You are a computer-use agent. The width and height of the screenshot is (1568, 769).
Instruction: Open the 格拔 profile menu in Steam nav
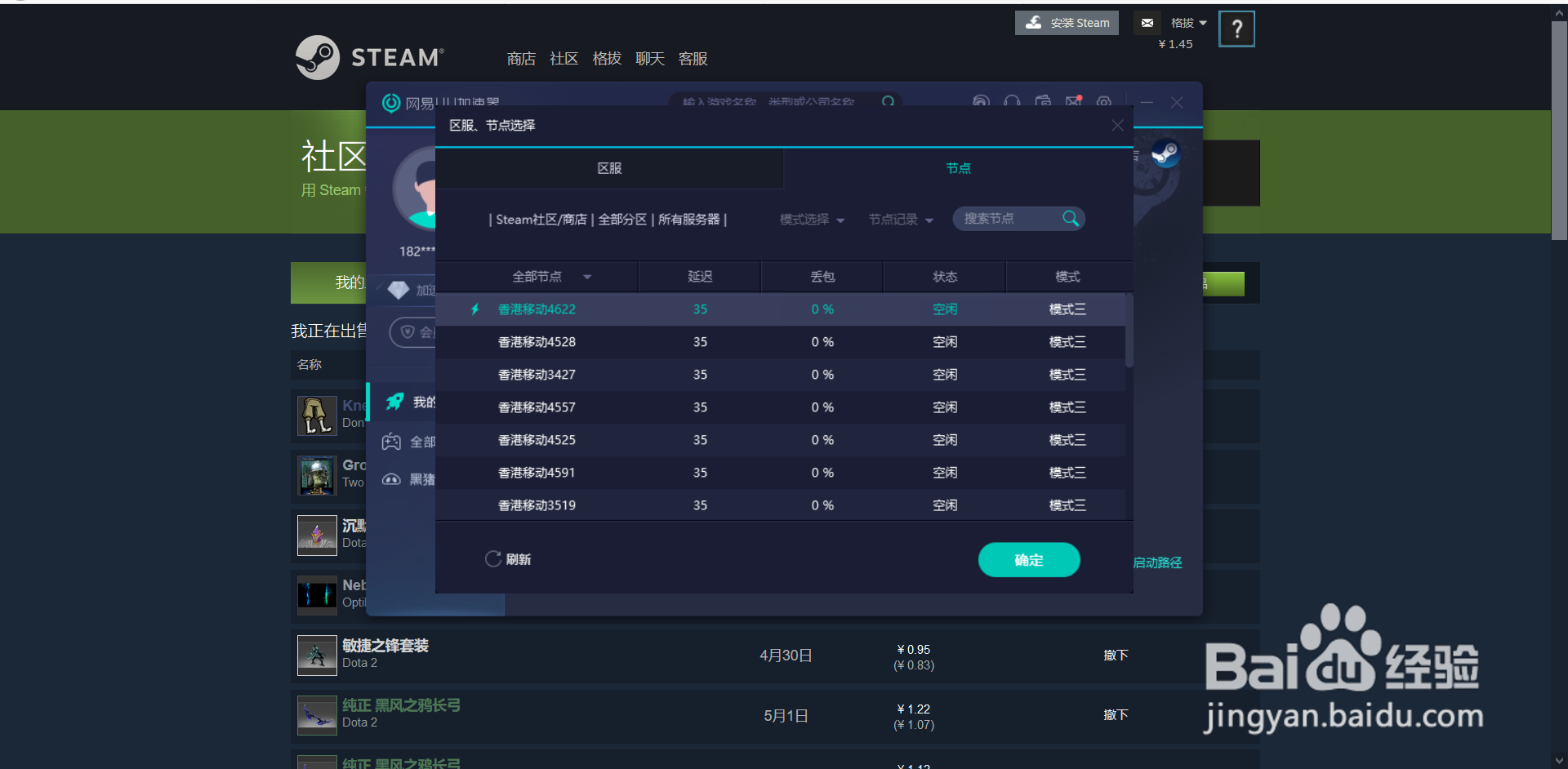click(607, 59)
